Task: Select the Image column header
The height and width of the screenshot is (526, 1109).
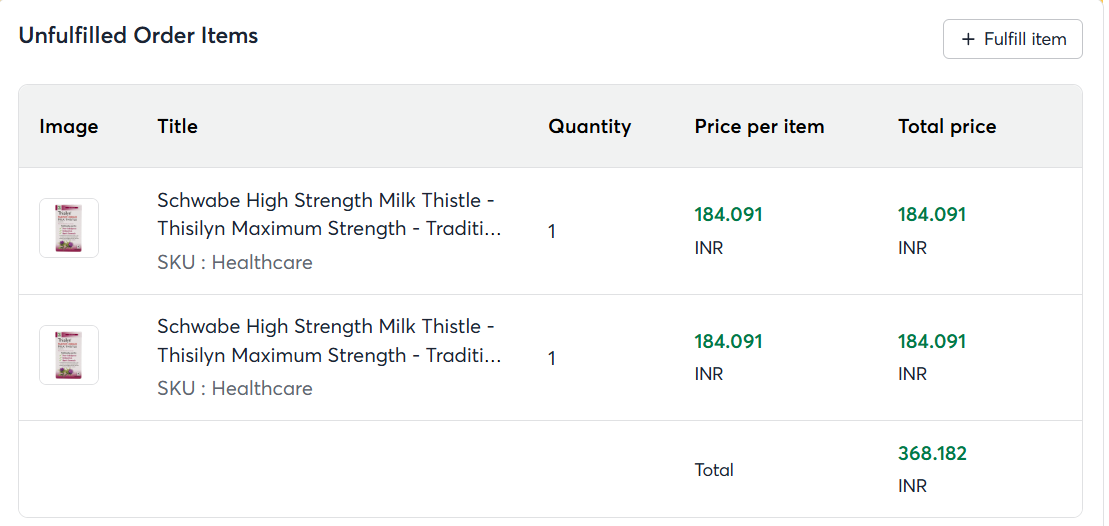Action: tap(69, 126)
